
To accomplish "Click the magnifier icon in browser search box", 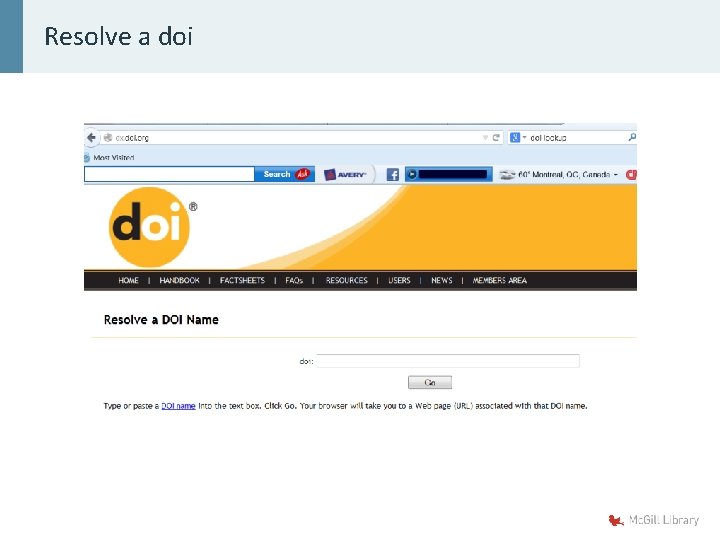I will [x=632, y=137].
